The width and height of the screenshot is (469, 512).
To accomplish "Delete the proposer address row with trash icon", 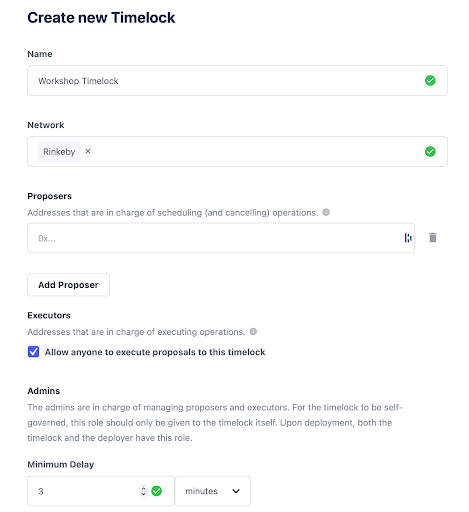I will (x=432, y=238).
